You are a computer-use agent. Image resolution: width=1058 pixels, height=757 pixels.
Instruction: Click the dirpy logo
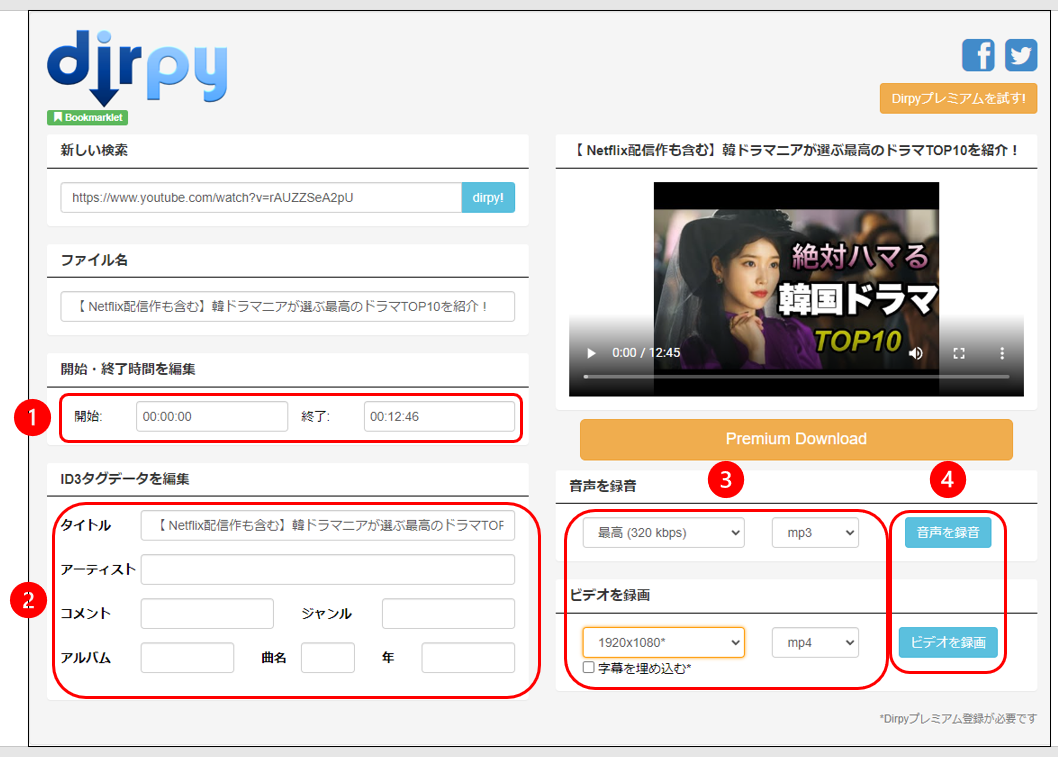(x=135, y=65)
